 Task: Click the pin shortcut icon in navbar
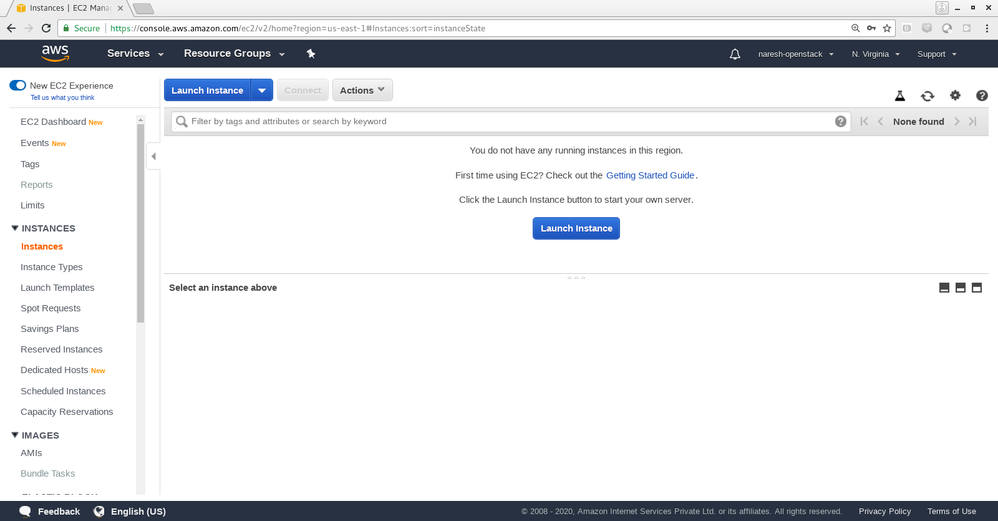(x=311, y=54)
